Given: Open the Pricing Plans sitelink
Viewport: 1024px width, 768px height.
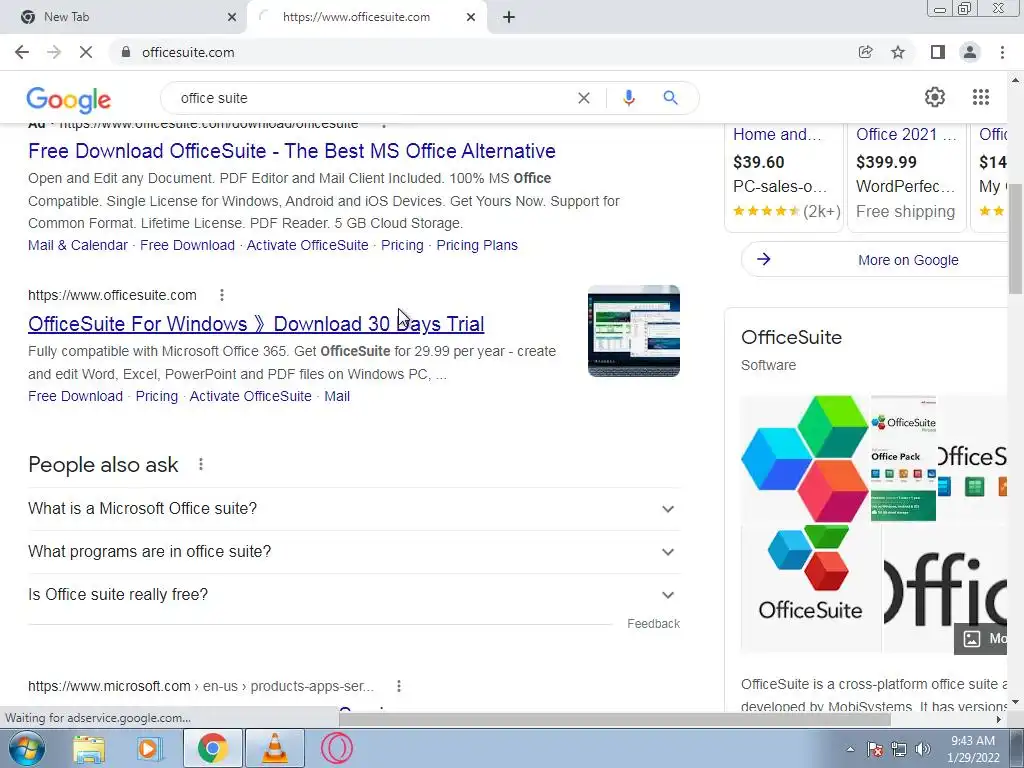Looking at the screenshot, I should 477,246.
